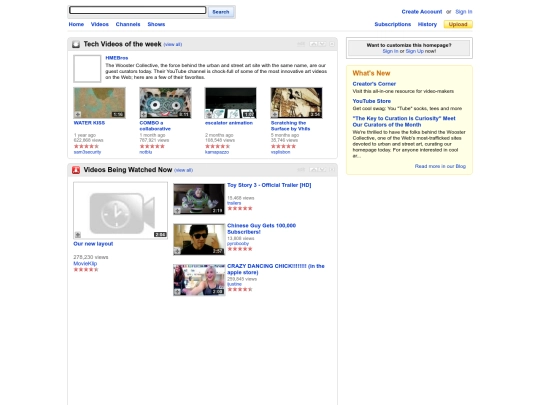This screenshot has height=405, width=540.
Task: Open viewing History
Action: [x=427, y=24]
